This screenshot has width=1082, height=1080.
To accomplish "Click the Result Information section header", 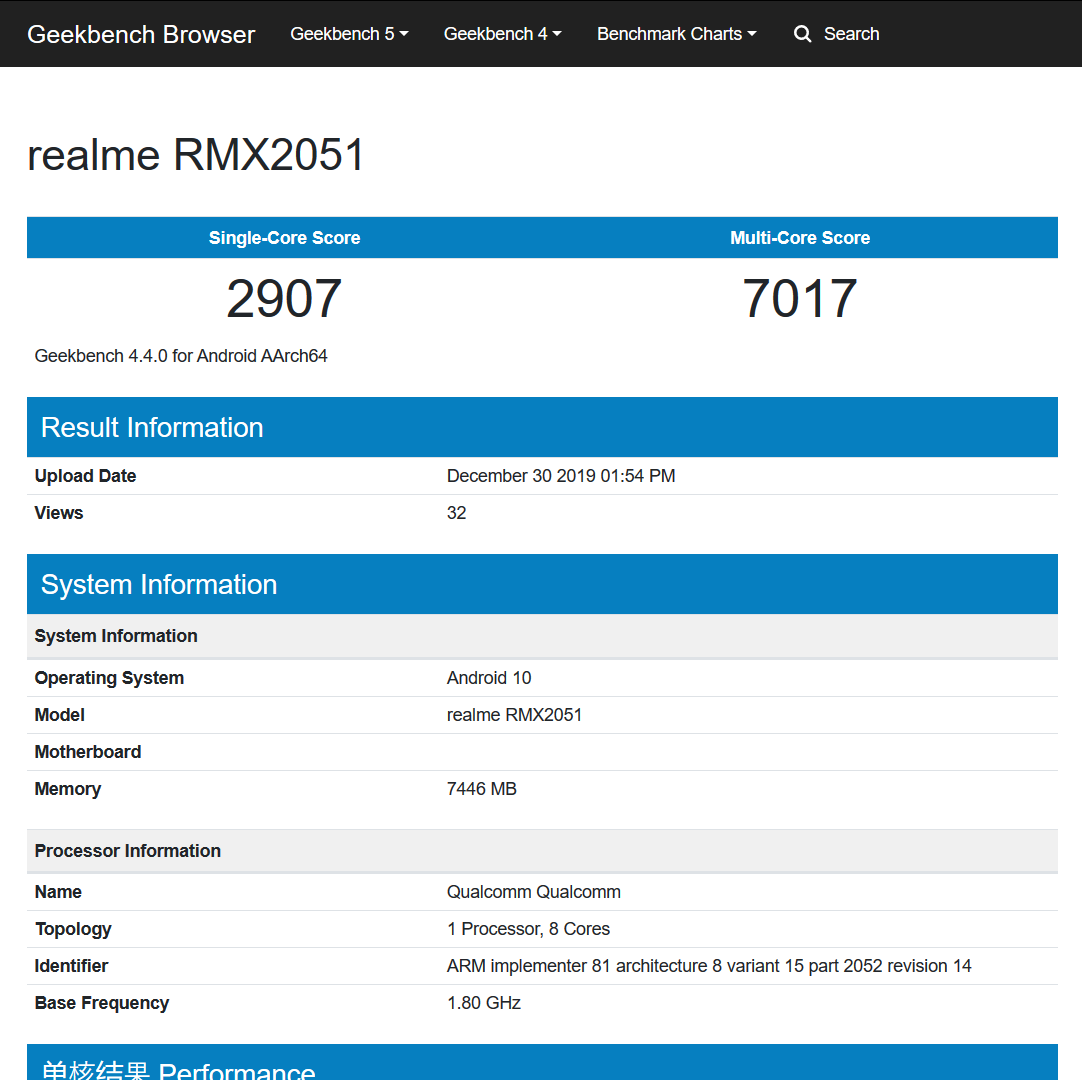I will (542, 427).
